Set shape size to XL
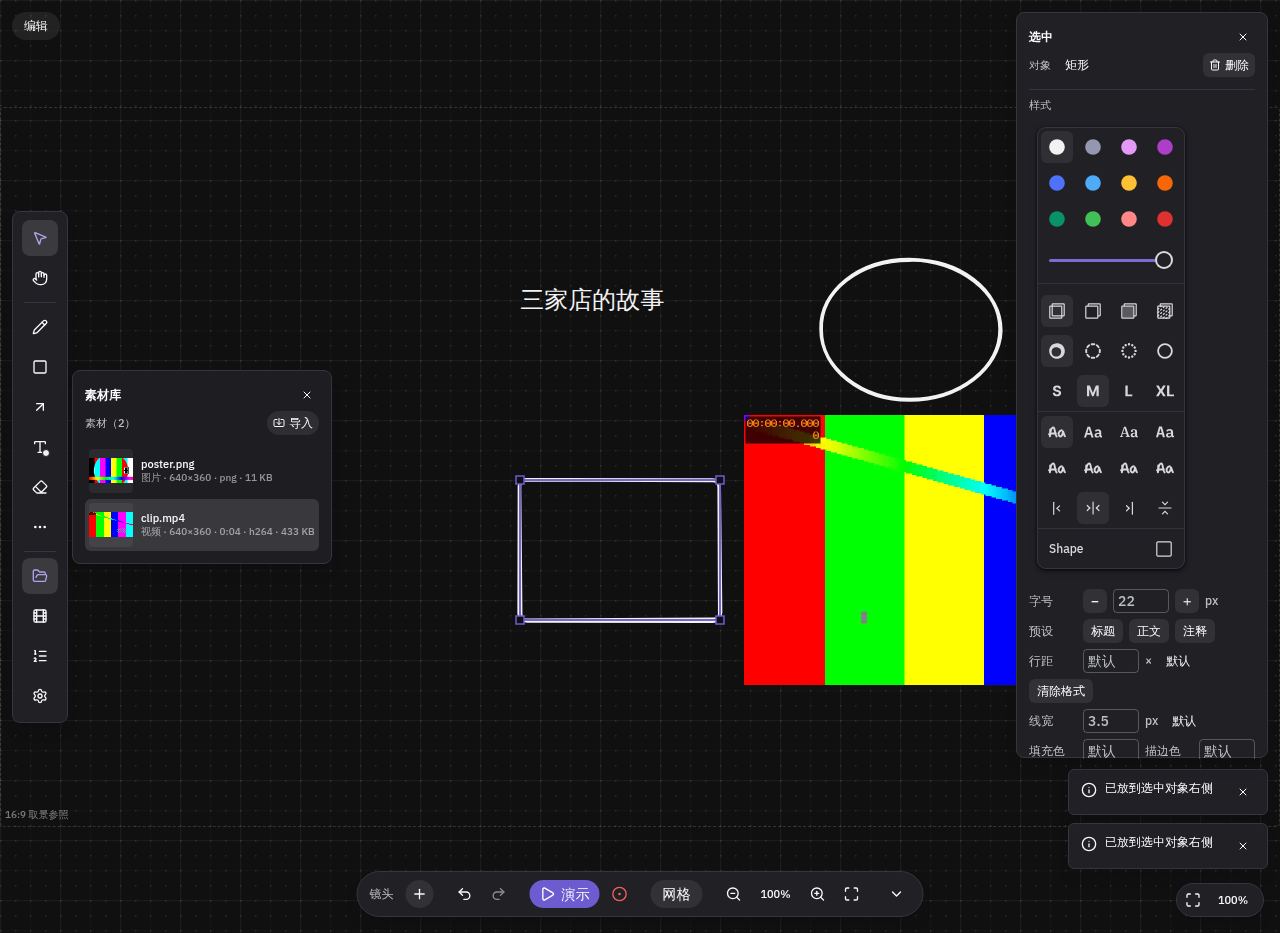 (x=1165, y=391)
